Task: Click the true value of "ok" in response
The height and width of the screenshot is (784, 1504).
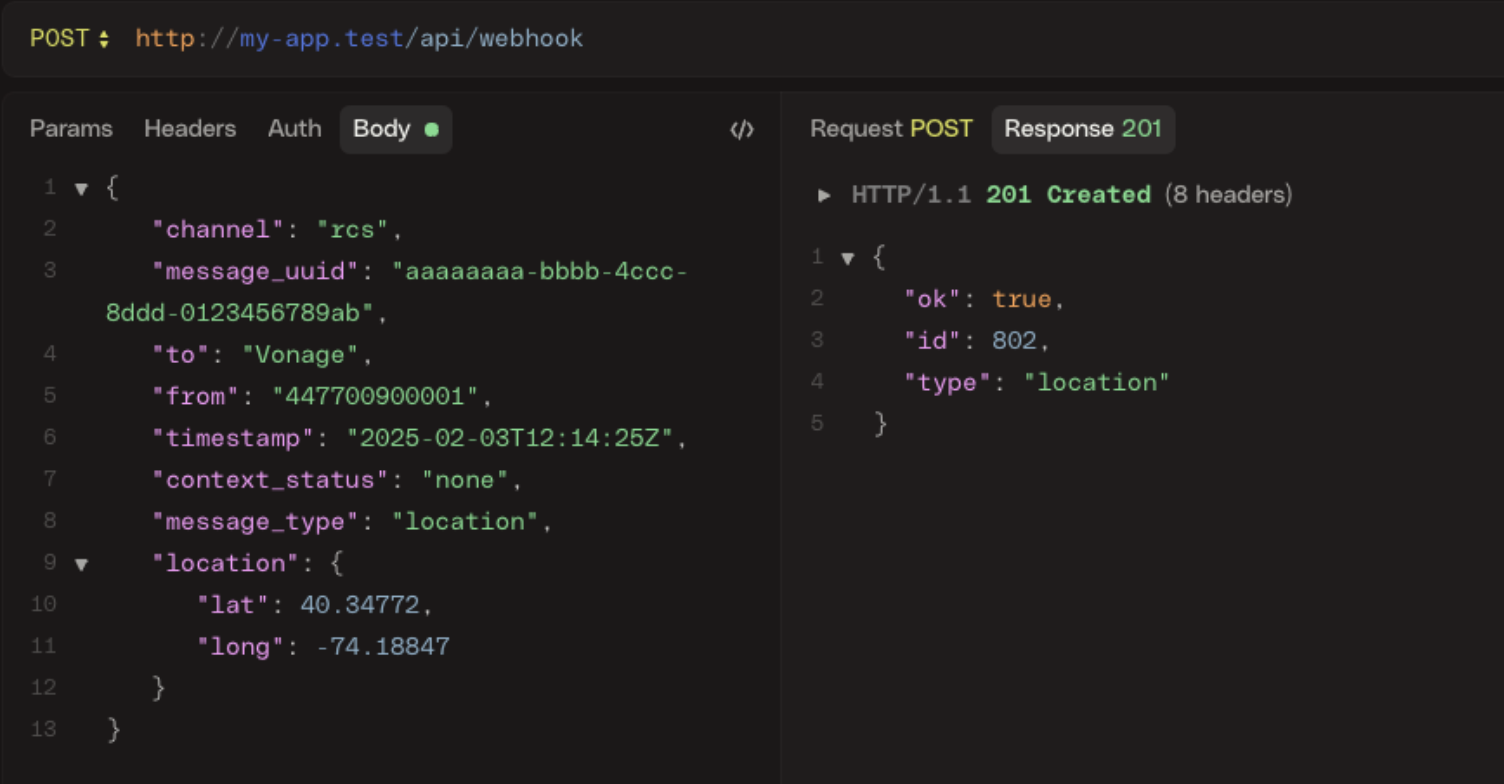Action: pyautogui.click(x=1022, y=298)
